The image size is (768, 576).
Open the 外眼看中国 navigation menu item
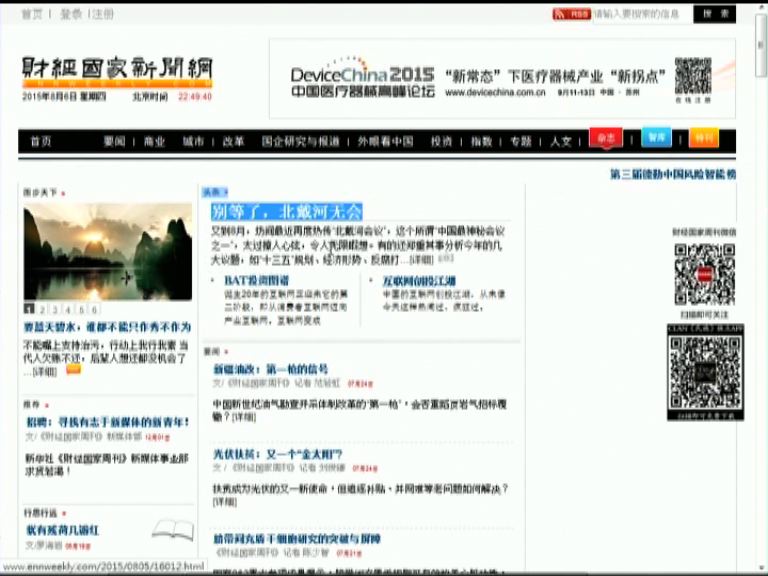pos(385,141)
